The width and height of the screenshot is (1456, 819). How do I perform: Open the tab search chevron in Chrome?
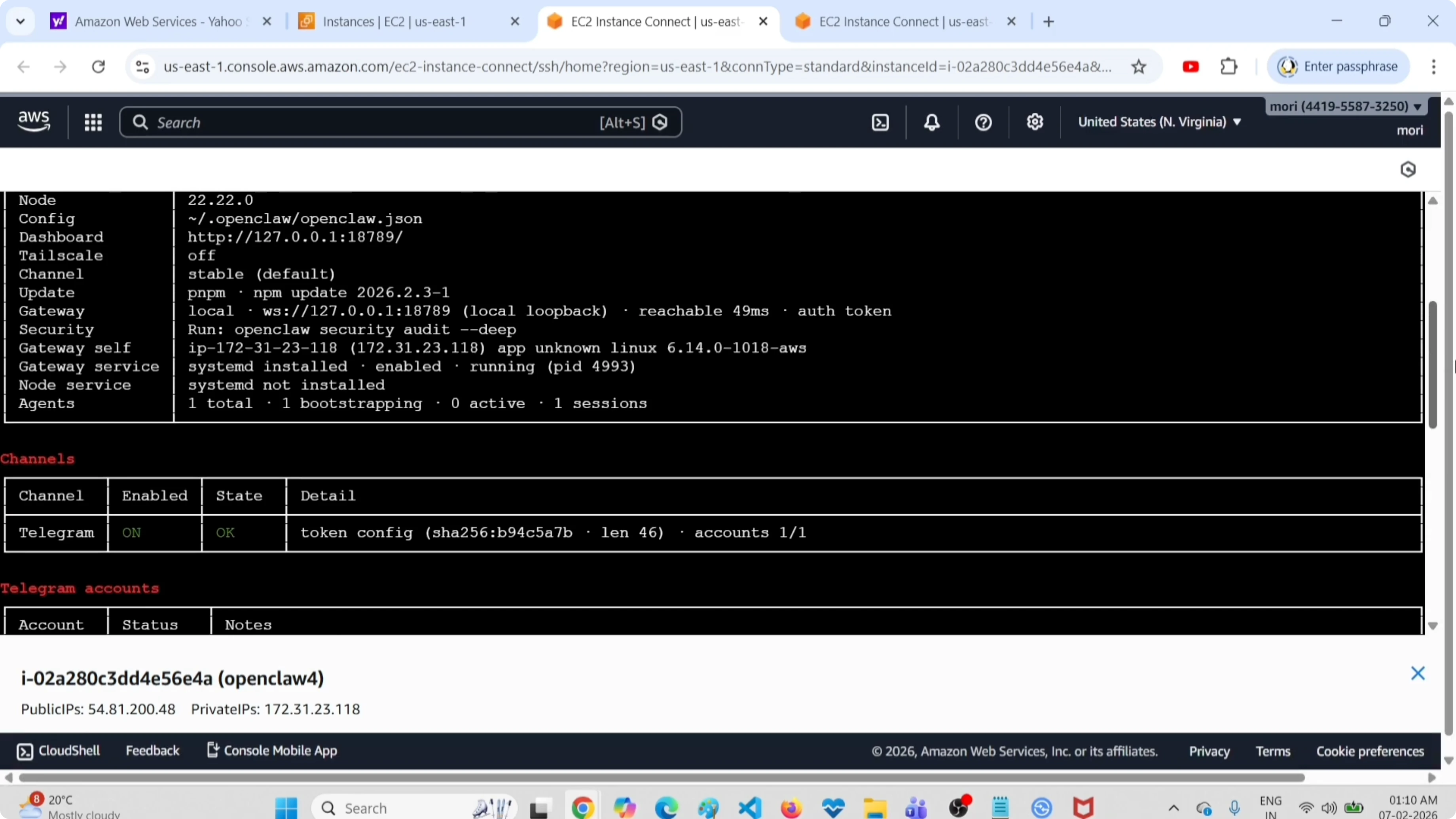[20, 21]
